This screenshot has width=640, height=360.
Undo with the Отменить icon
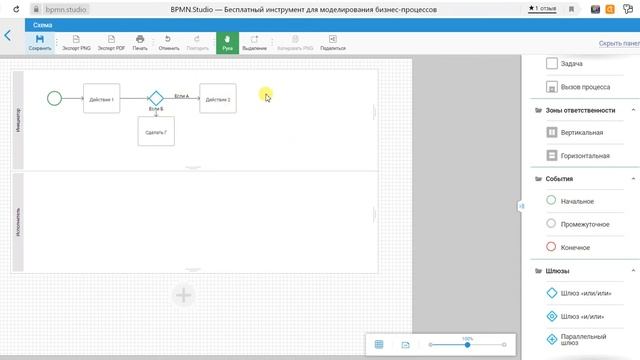tap(169, 43)
